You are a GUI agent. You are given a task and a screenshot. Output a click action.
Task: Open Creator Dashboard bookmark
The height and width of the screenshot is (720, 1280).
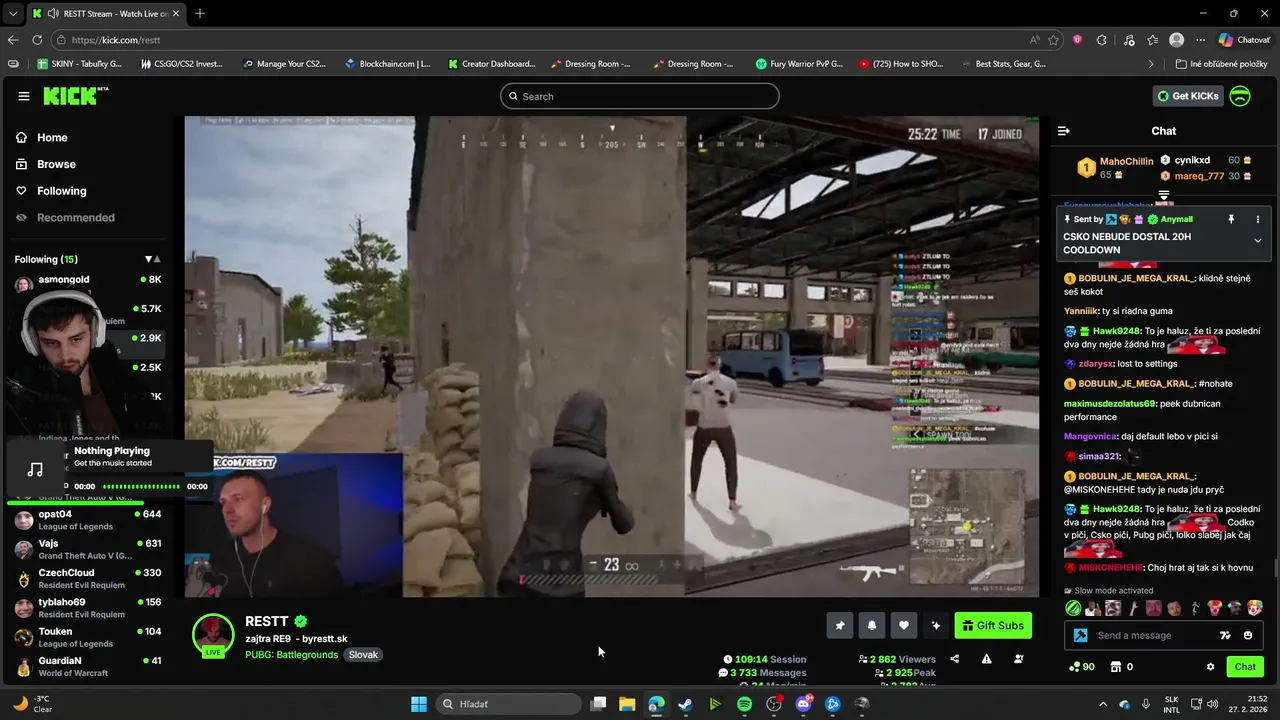point(492,64)
